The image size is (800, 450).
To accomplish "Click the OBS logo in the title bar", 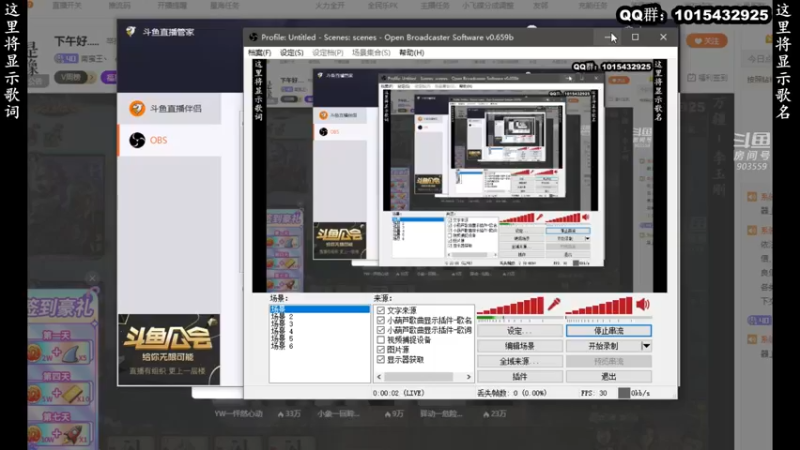I will [x=253, y=37].
